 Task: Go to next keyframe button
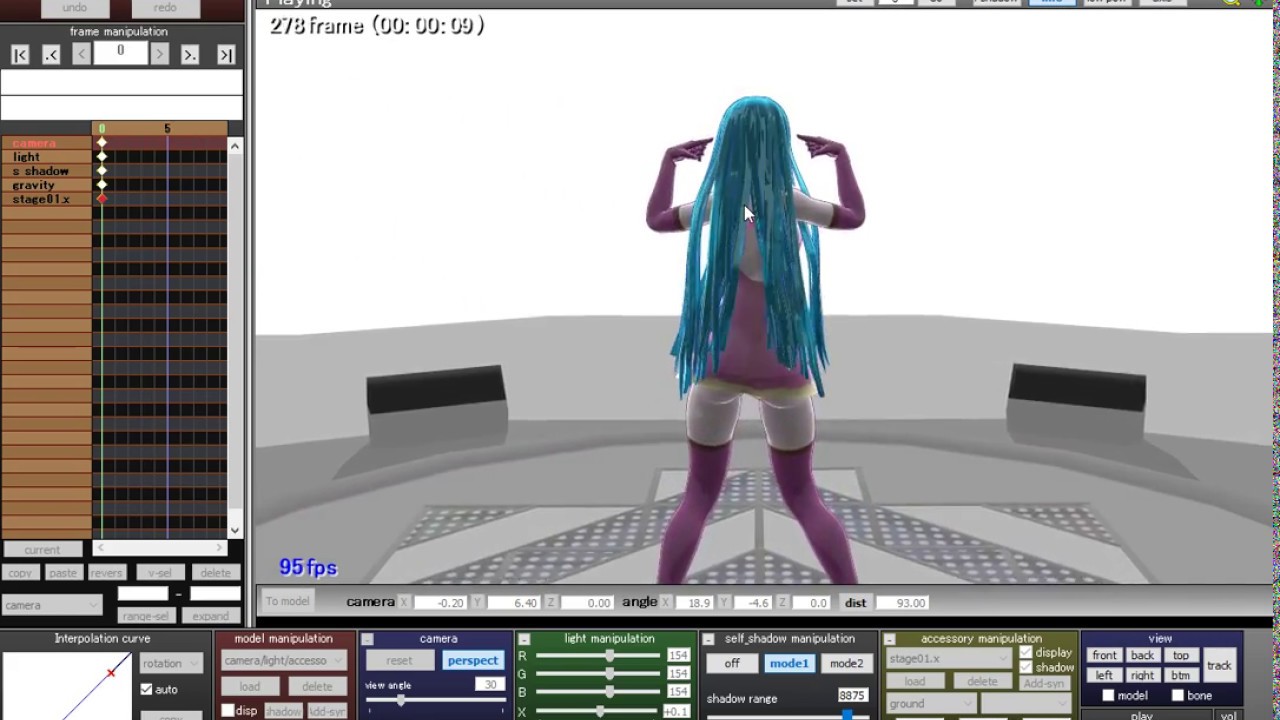190,55
